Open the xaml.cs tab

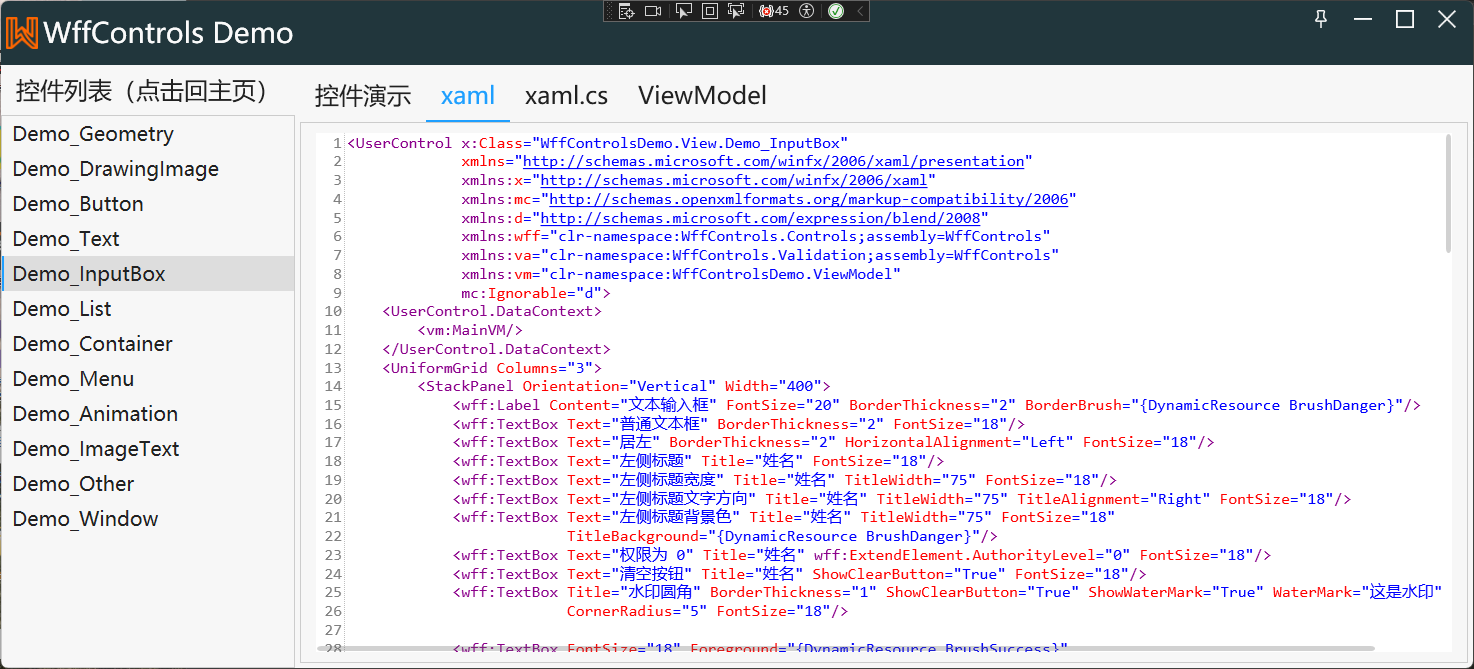tap(567, 96)
